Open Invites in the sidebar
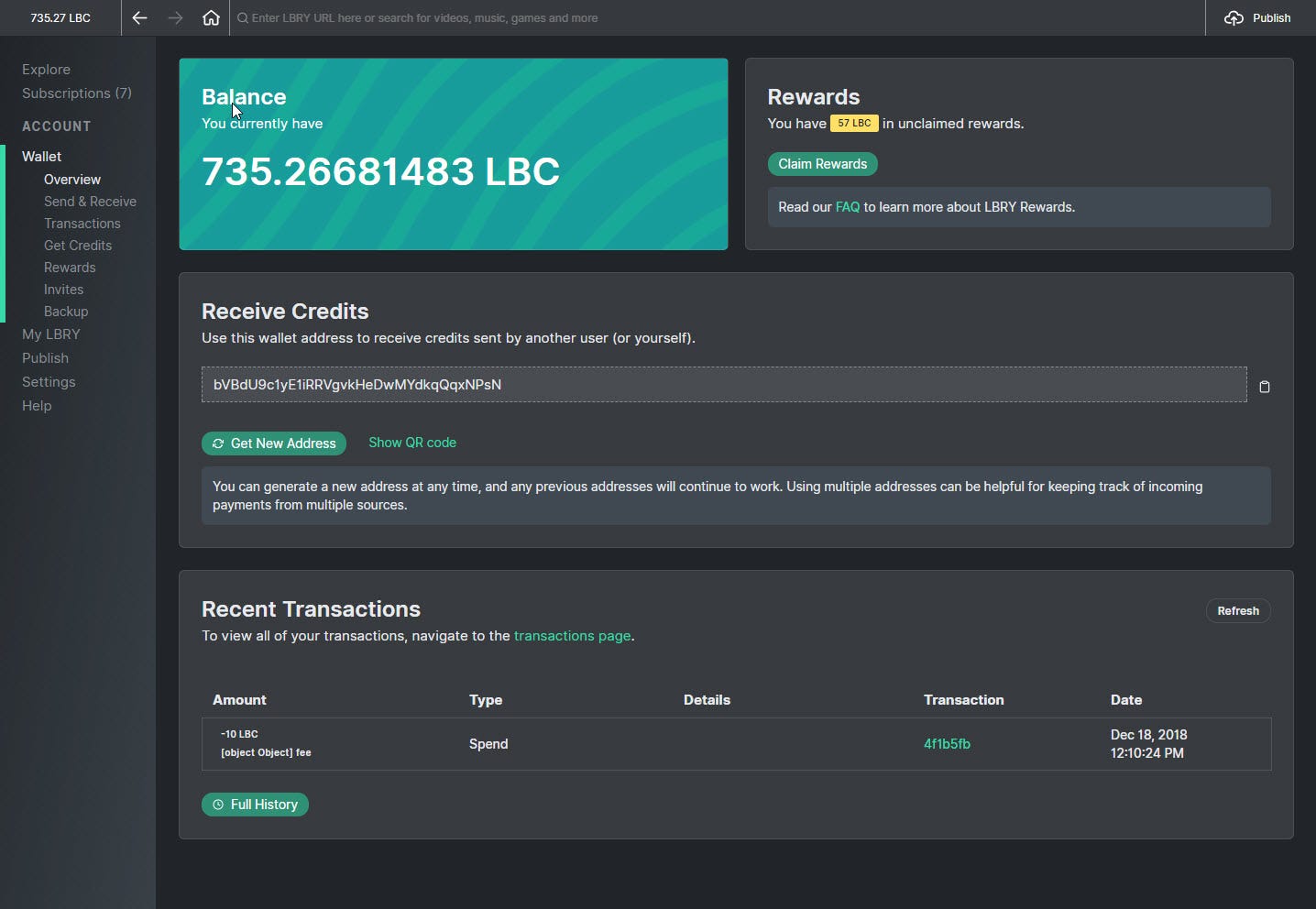Screen dimensions: 1316x909 (x=63, y=290)
